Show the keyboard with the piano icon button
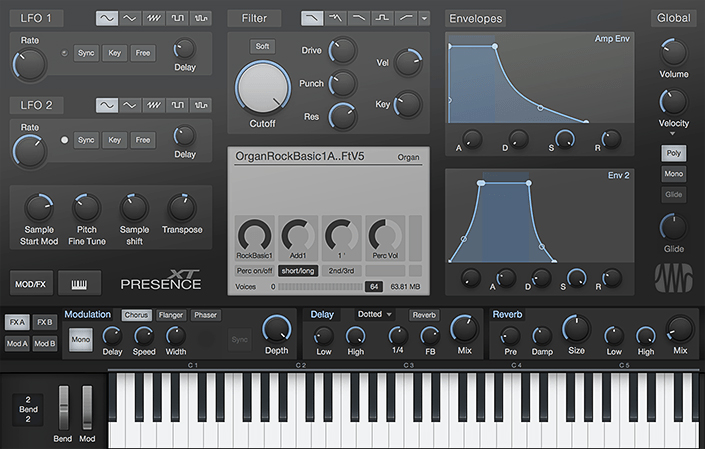Viewport: 705px width, 449px height. (79, 284)
